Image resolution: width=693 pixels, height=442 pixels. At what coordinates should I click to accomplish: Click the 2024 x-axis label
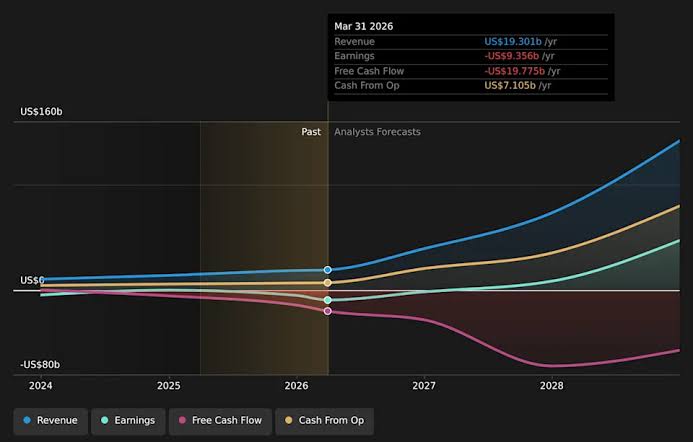pos(41,386)
